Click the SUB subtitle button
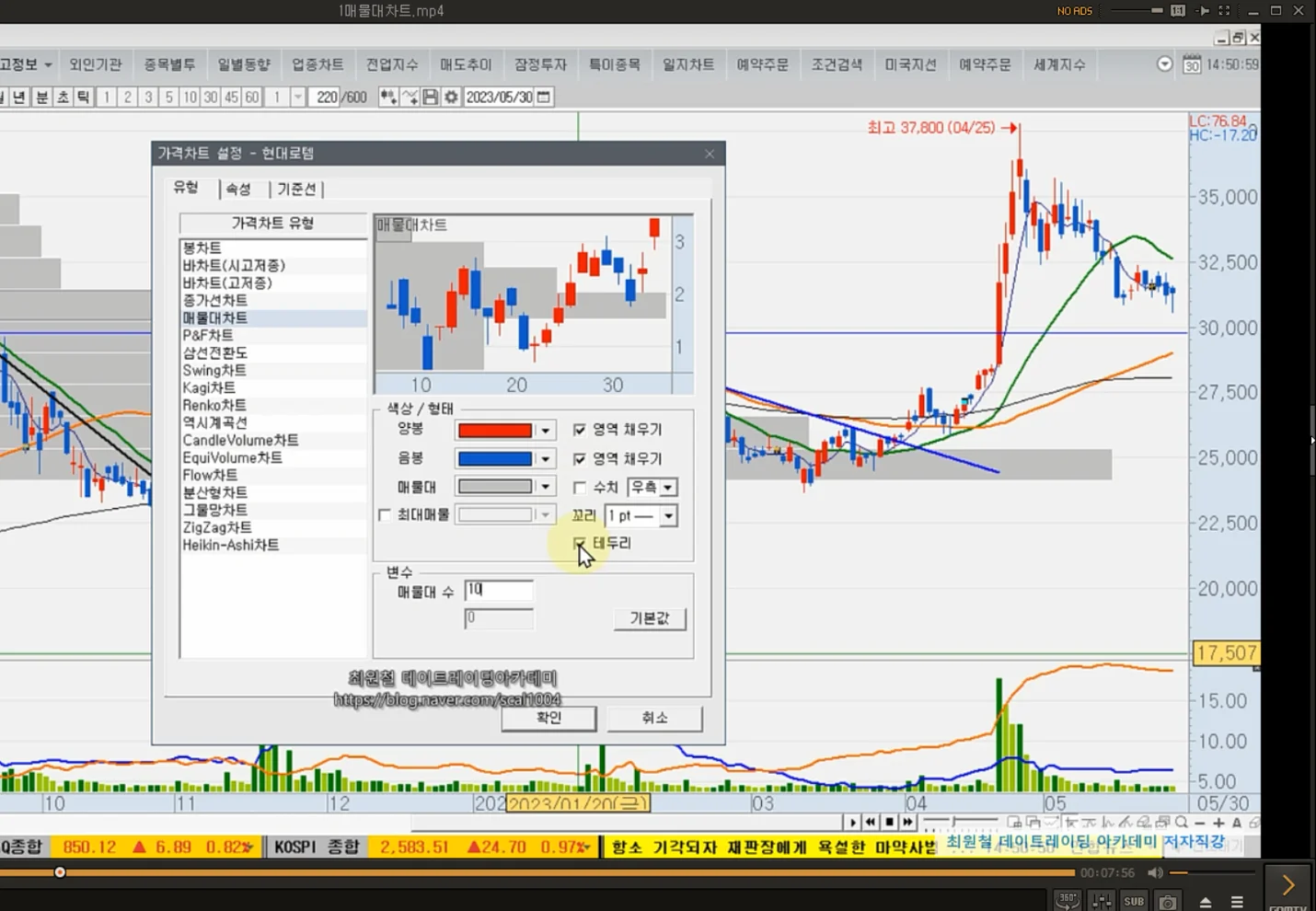The image size is (1316, 911). click(1134, 901)
